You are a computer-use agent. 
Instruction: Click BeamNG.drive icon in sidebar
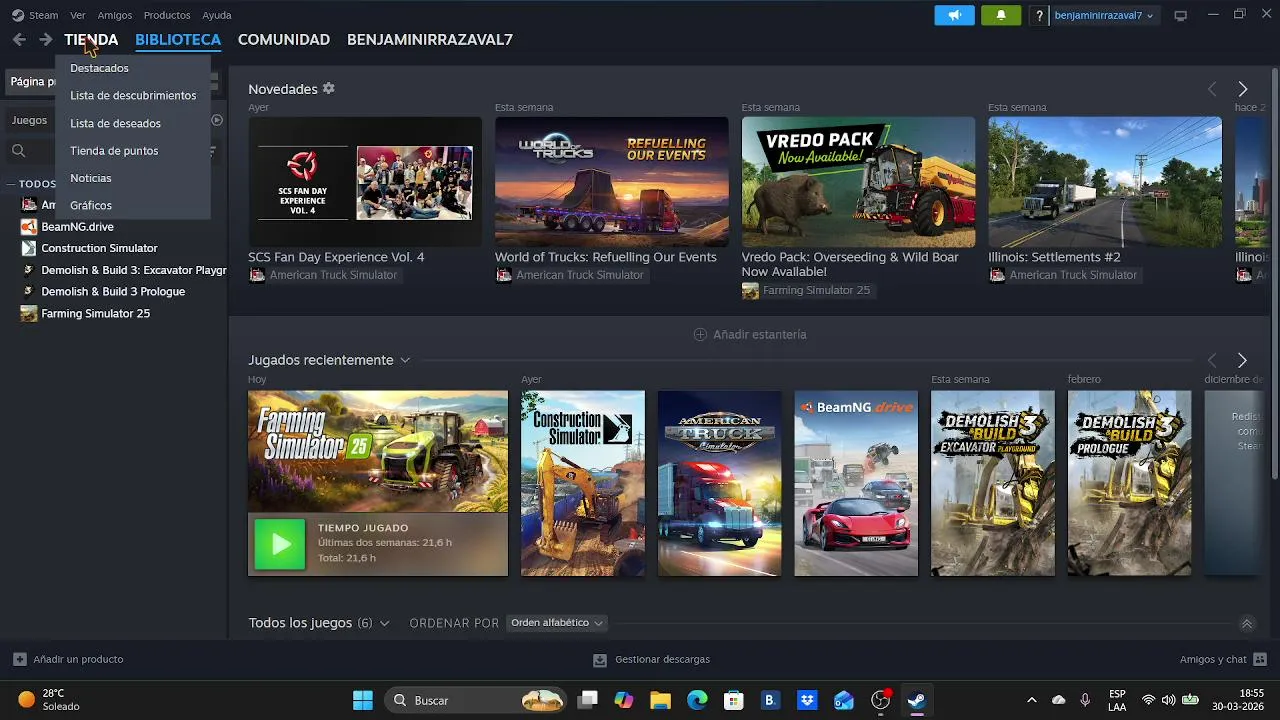29,226
